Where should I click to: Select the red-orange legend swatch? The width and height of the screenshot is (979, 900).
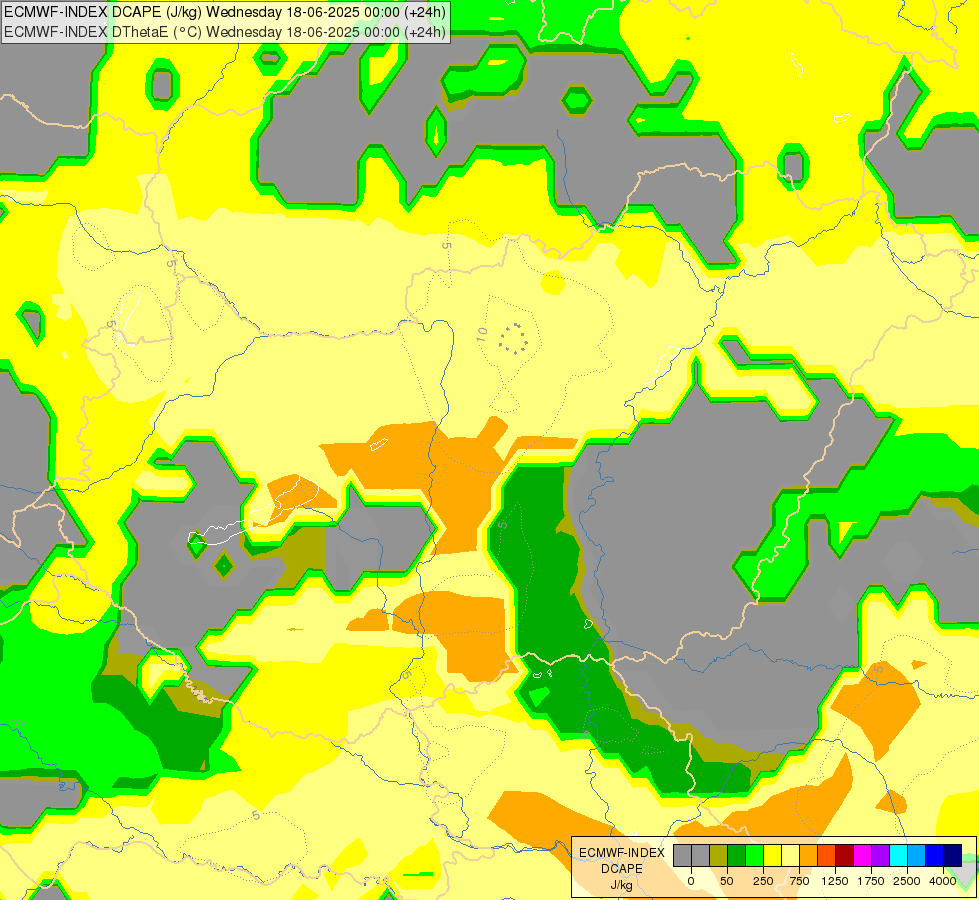point(826,855)
